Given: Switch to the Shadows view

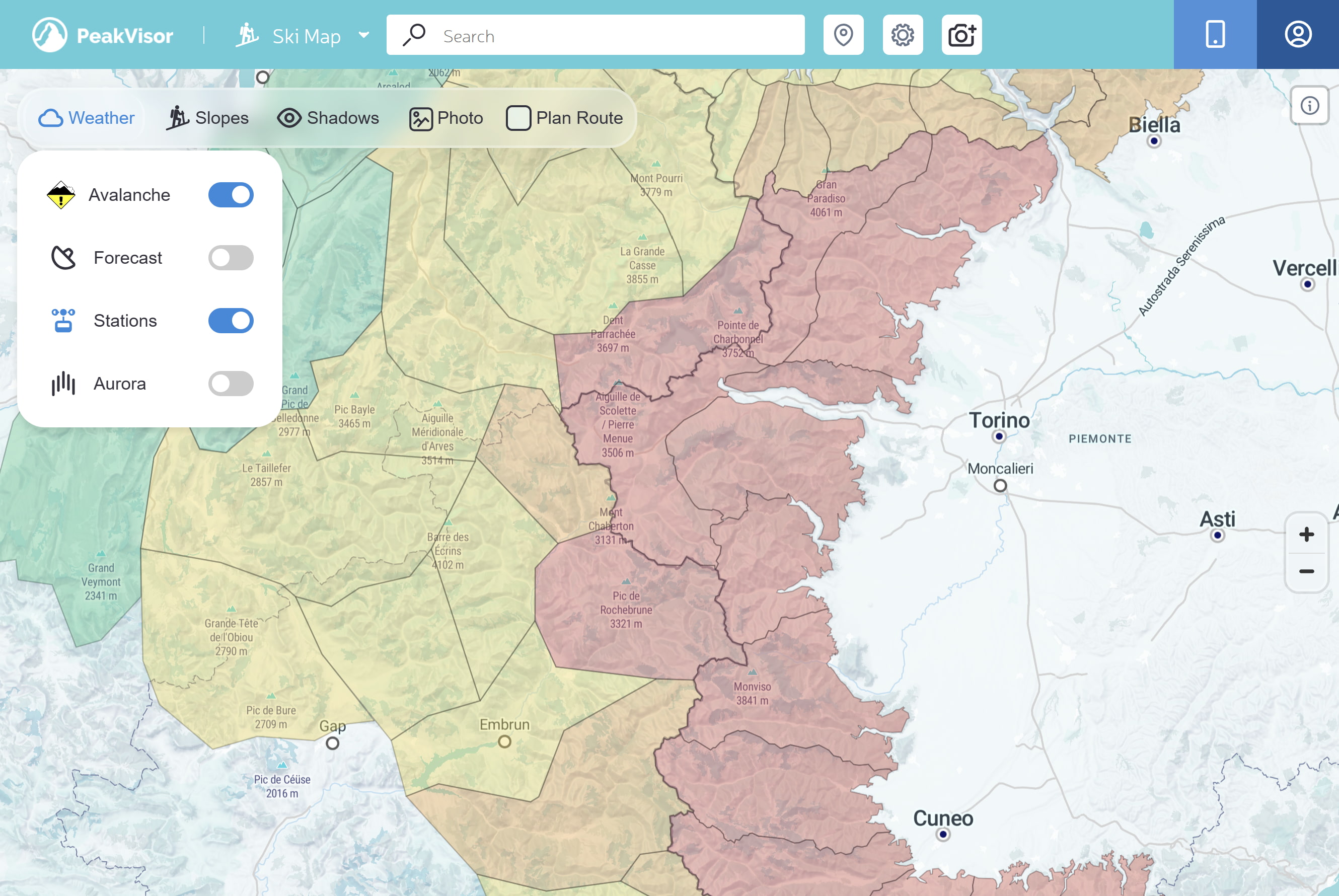Looking at the screenshot, I should point(329,118).
